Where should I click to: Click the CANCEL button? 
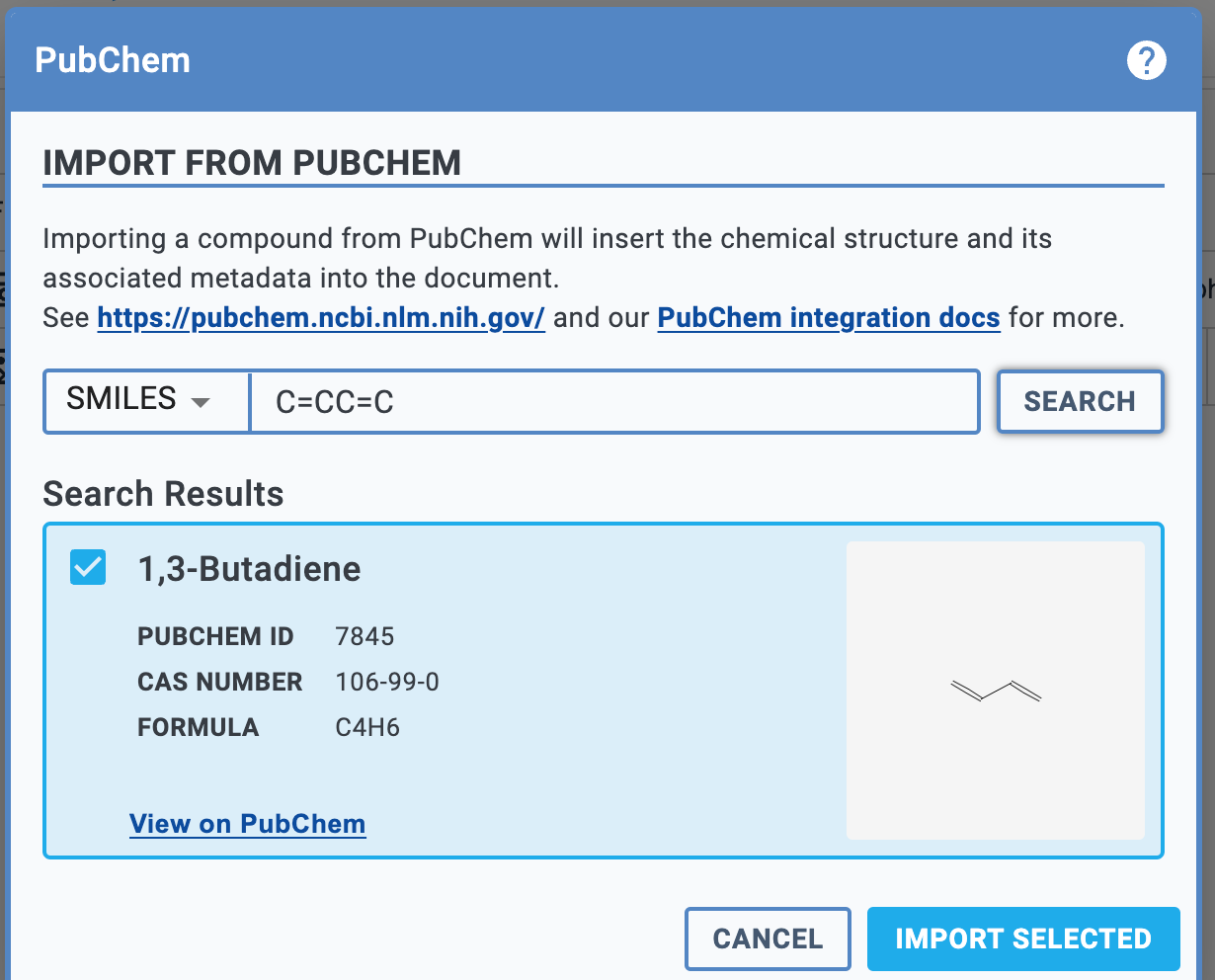pos(768,939)
